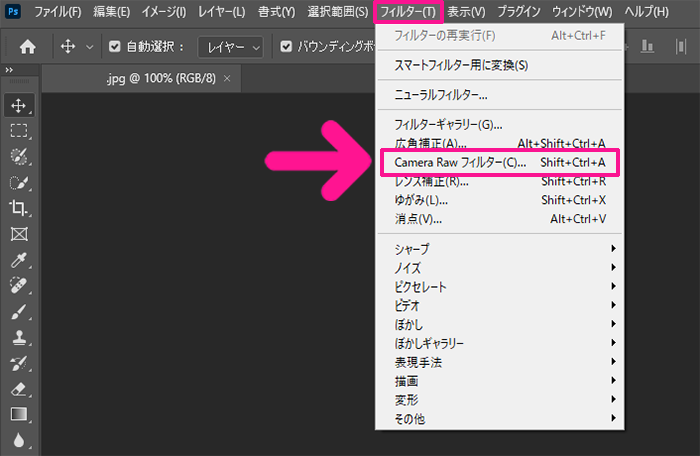Select the History Brush tool
700x456 pixels.
[x=18, y=364]
